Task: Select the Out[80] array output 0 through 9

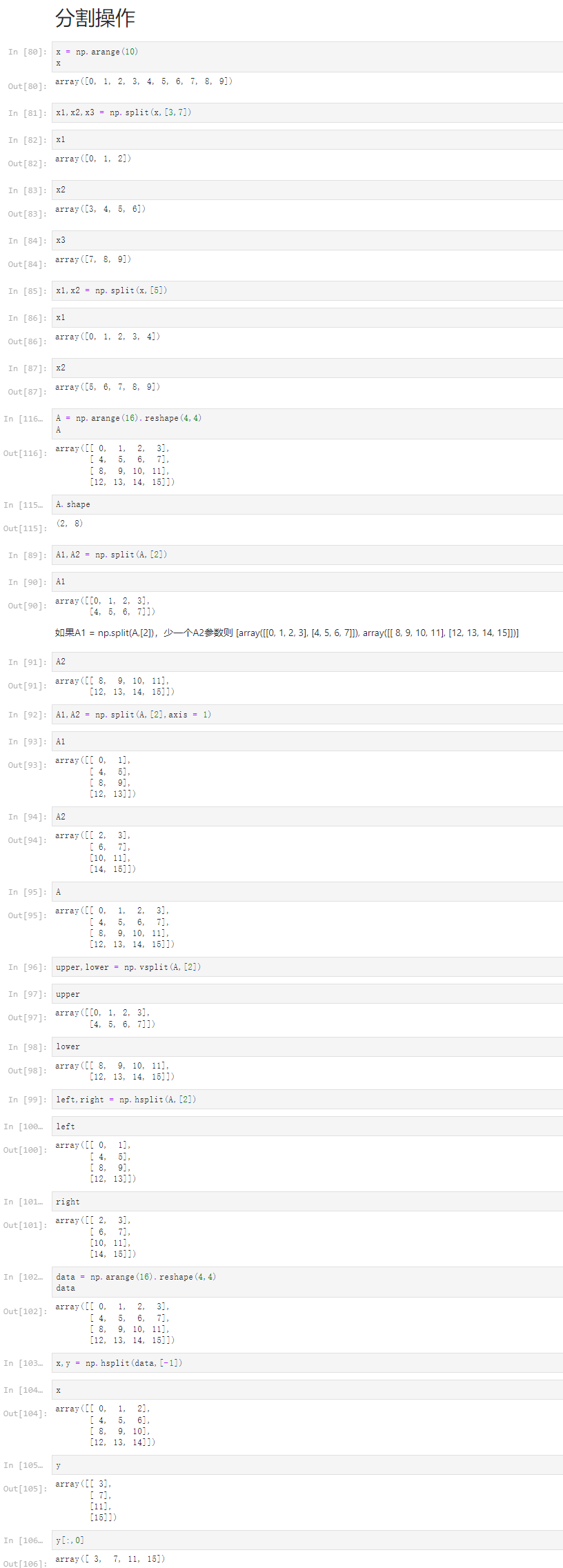Action: pyautogui.click(x=144, y=81)
